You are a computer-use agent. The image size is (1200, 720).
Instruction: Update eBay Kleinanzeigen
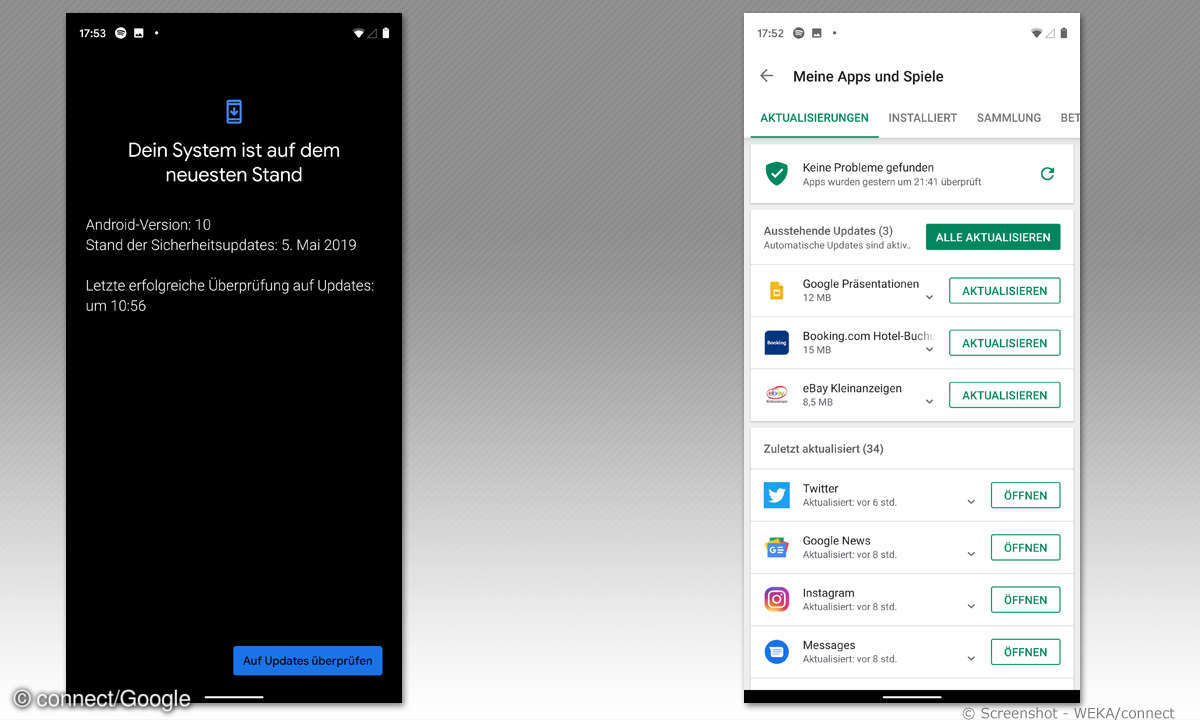pos(1005,395)
